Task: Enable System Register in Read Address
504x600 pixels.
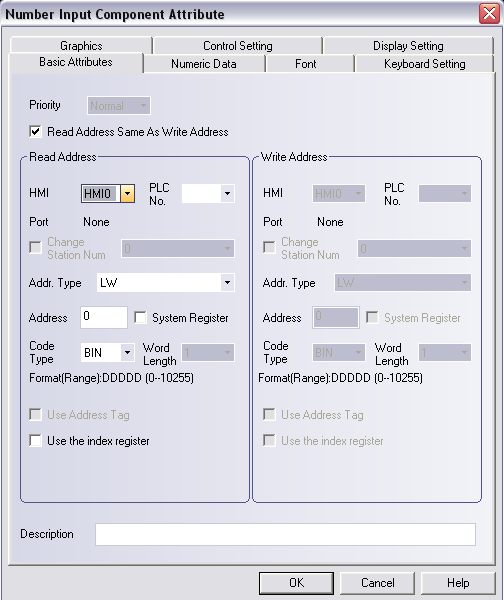Action: (x=140, y=317)
